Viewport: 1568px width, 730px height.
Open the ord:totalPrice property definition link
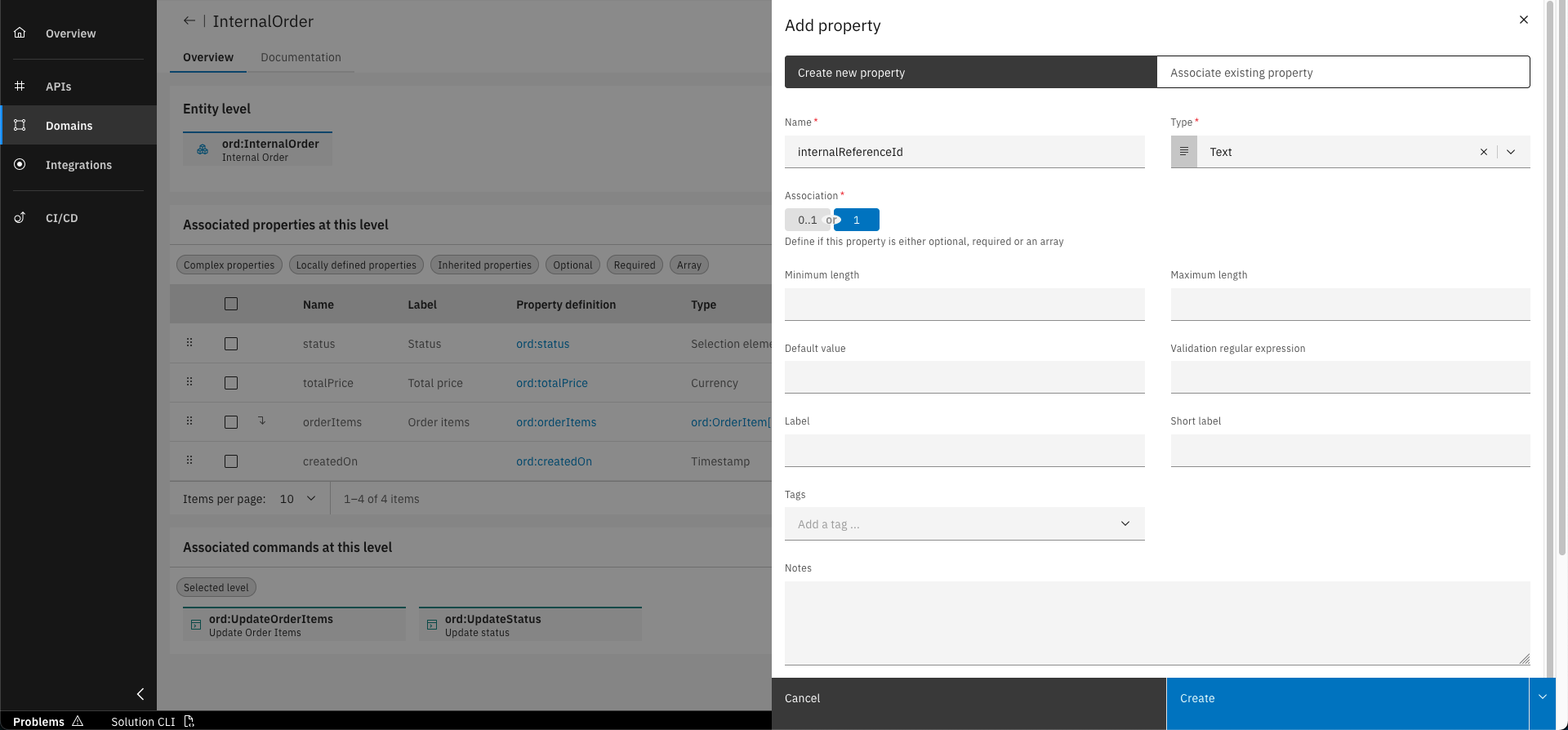(551, 383)
